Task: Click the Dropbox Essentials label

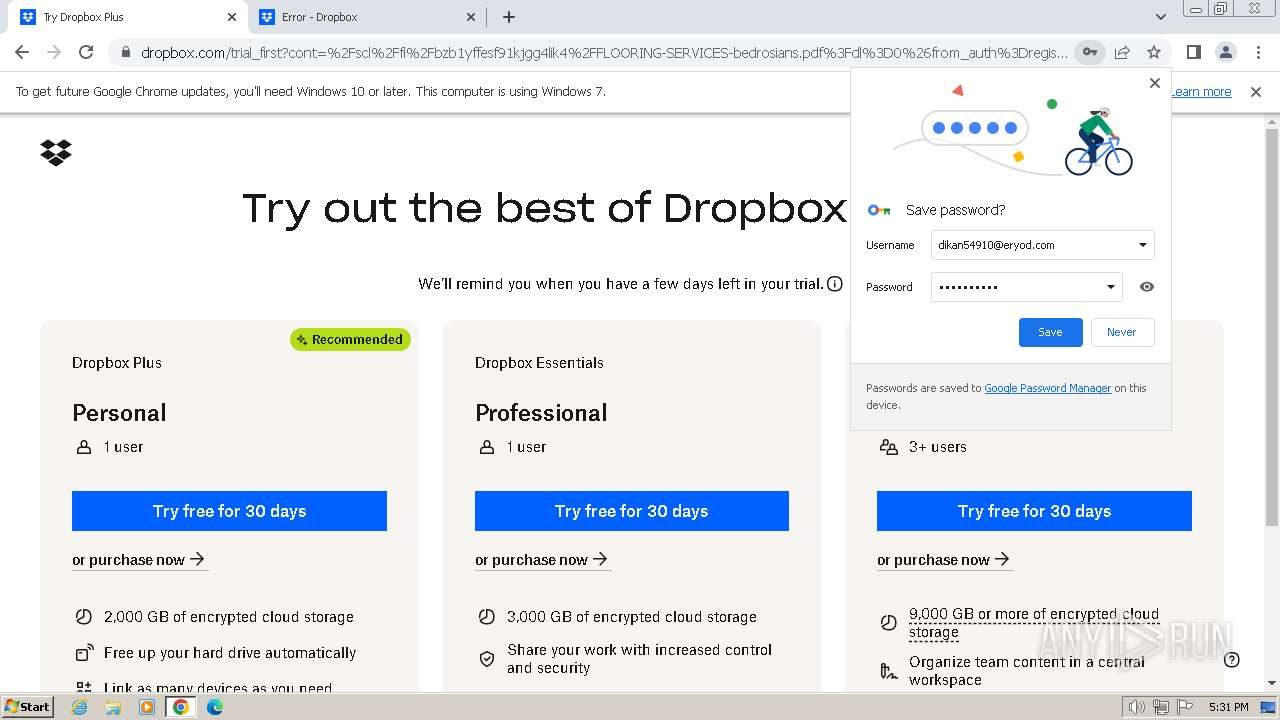Action: pyautogui.click(x=539, y=363)
